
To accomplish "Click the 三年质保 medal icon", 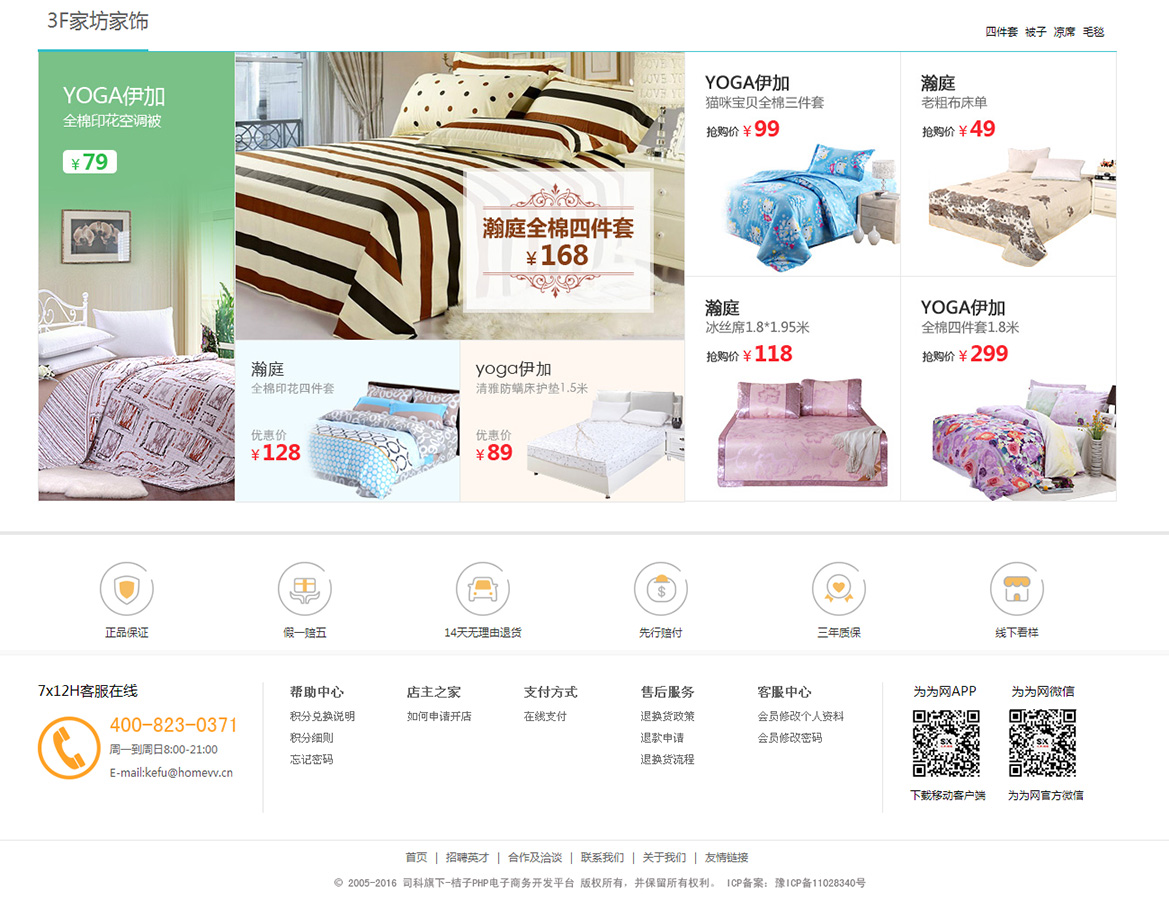I will [839, 589].
